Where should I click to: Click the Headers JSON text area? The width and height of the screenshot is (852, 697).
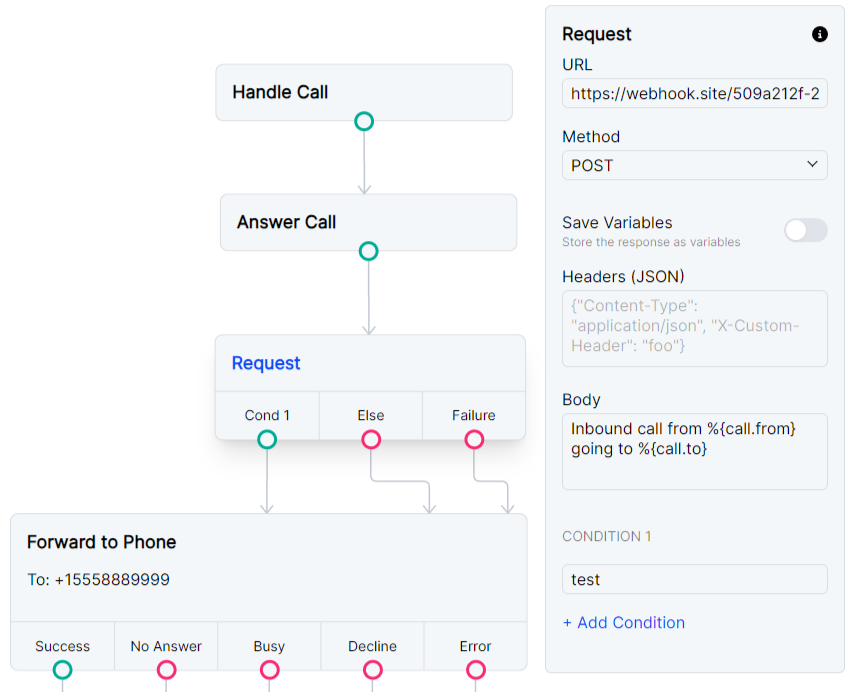(694, 328)
